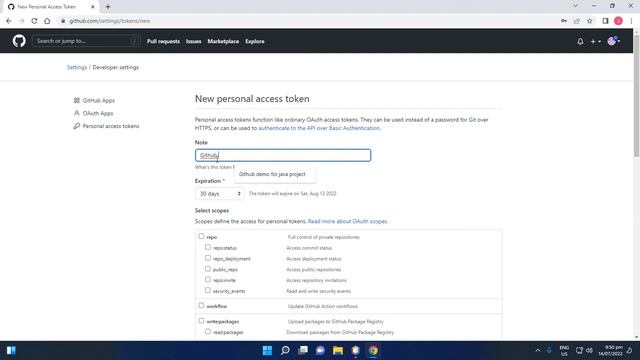
Task: Click the GitHub logo in header
Action: click(19, 41)
